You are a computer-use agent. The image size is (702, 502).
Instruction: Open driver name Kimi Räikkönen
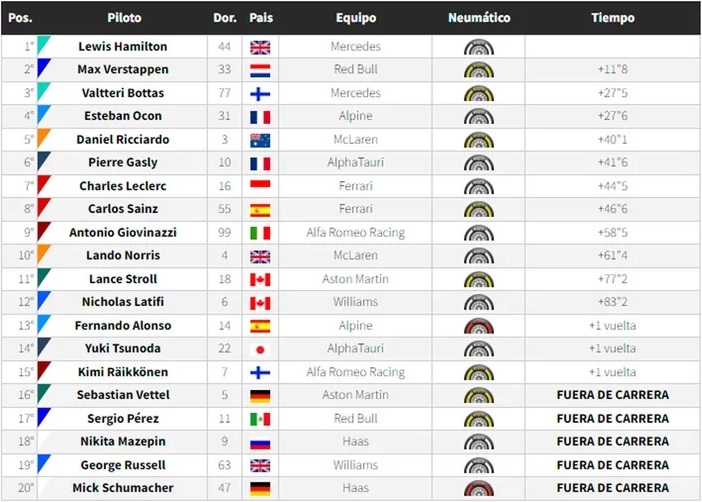click(123, 372)
